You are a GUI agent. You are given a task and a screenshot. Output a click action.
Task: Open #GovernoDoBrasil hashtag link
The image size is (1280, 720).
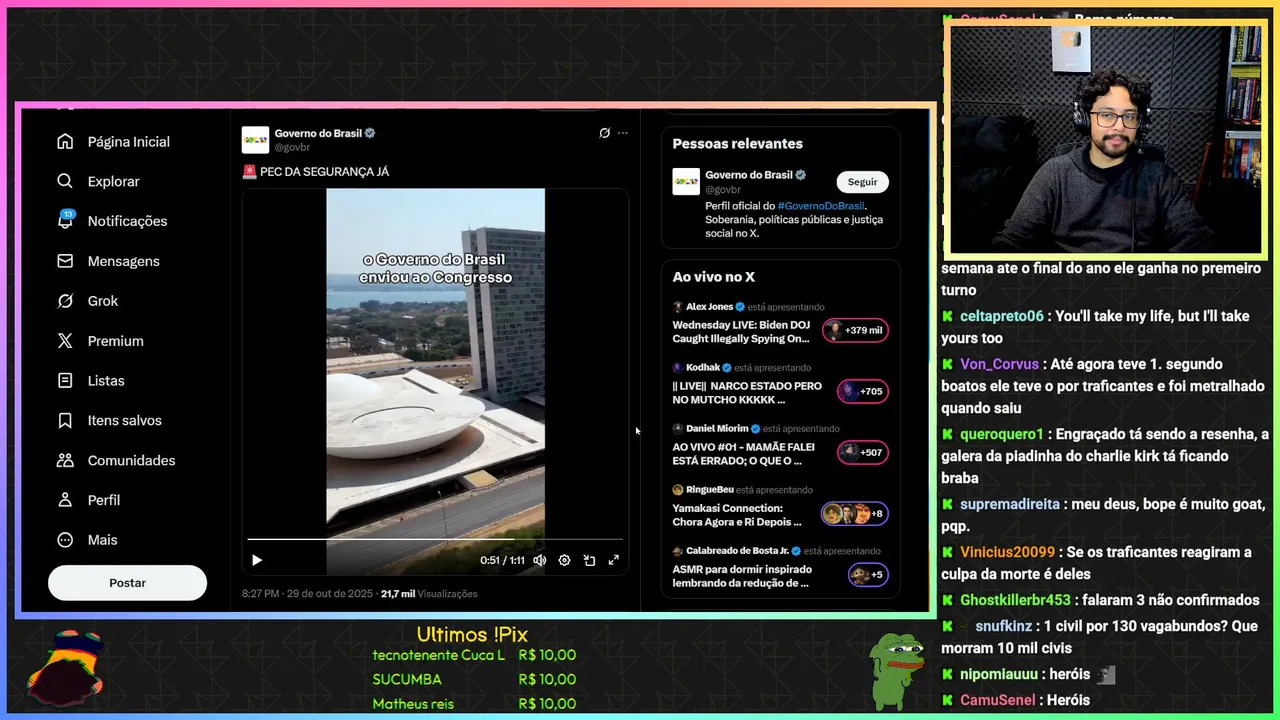click(x=820, y=206)
